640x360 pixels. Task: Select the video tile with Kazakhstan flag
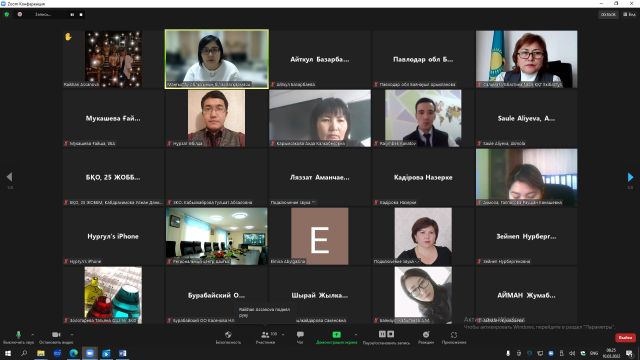pos(526,59)
